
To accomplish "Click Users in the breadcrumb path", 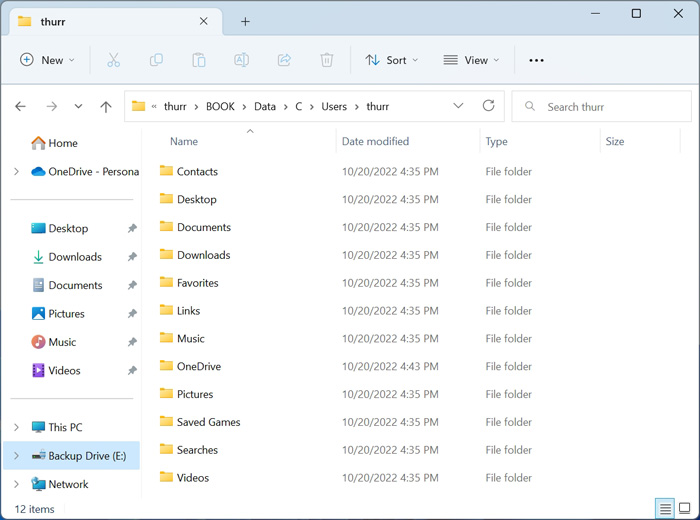I will pyautogui.click(x=334, y=106).
